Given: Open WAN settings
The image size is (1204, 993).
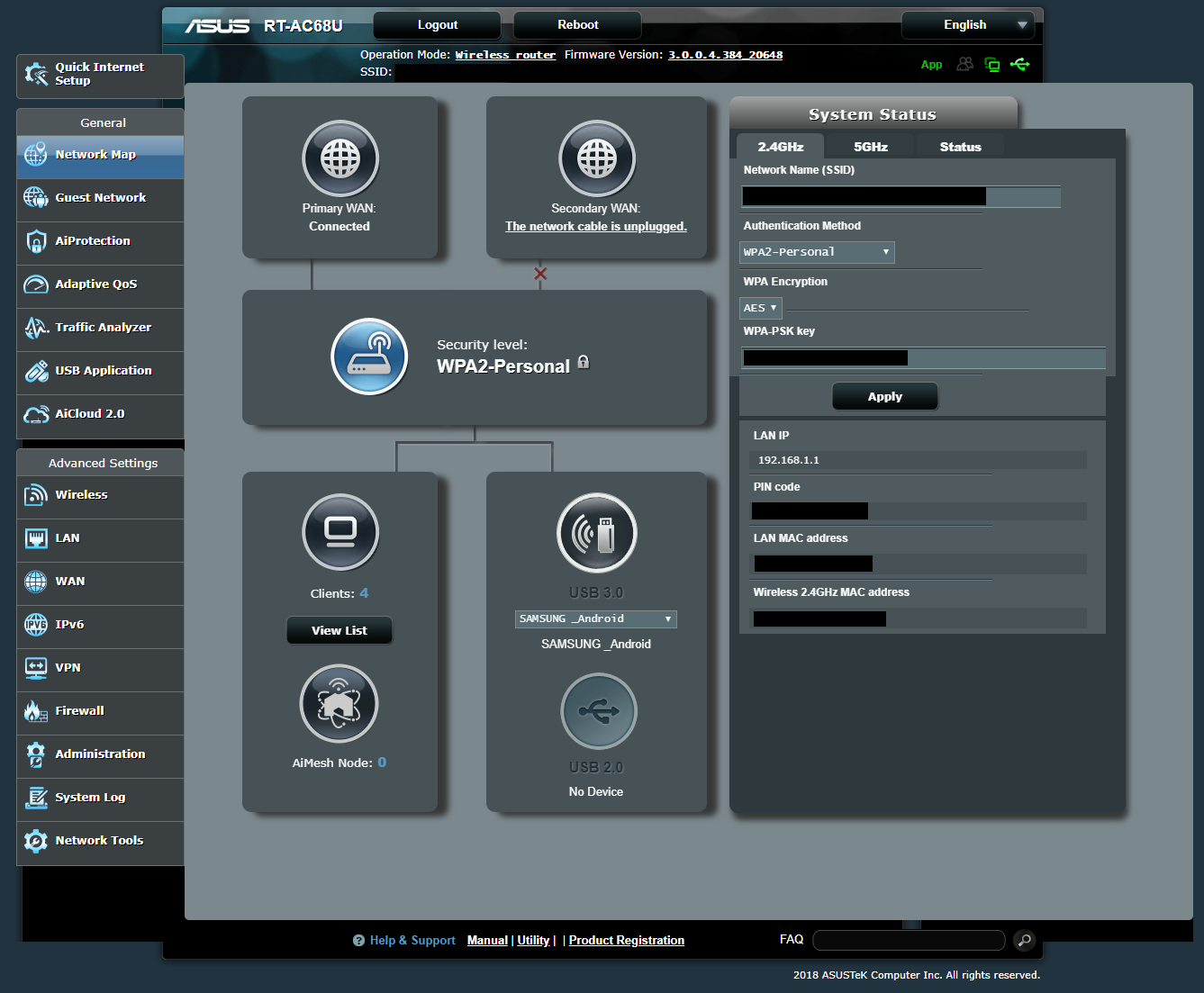Looking at the screenshot, I should point(100,582).
